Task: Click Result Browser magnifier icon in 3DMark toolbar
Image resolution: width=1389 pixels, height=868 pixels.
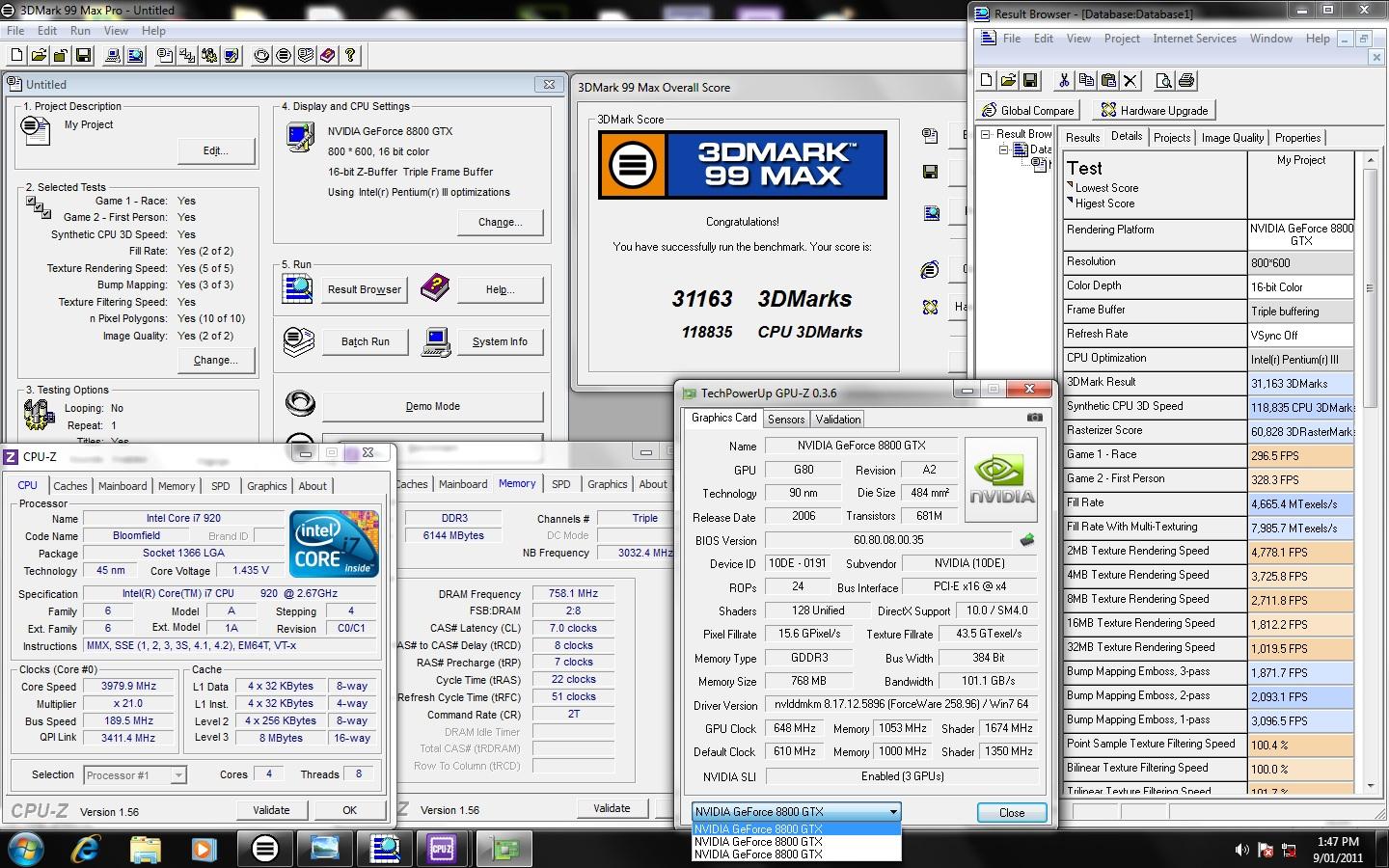Action: (136, 56)
